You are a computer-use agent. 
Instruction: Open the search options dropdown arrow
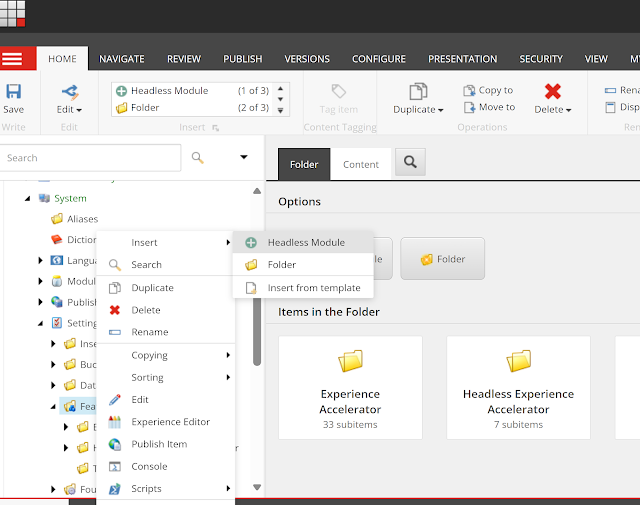pos(244,157)
